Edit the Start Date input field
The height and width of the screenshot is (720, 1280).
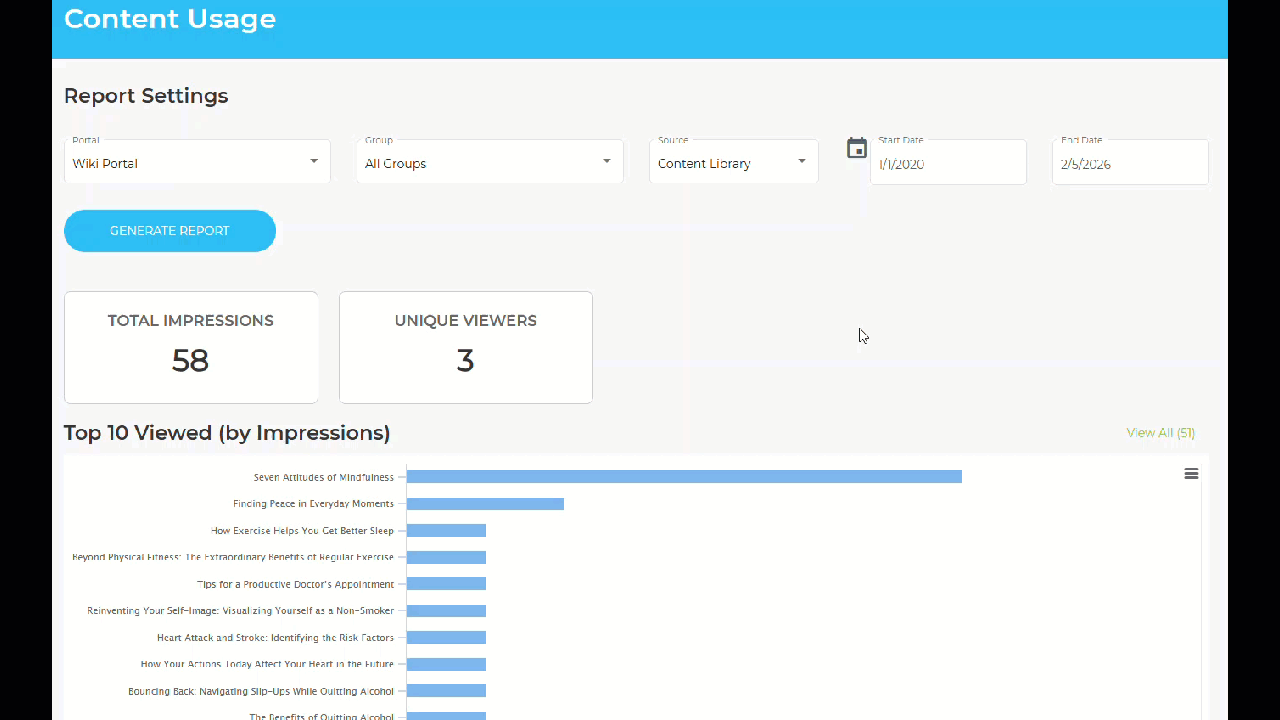(x=948, y=162)
